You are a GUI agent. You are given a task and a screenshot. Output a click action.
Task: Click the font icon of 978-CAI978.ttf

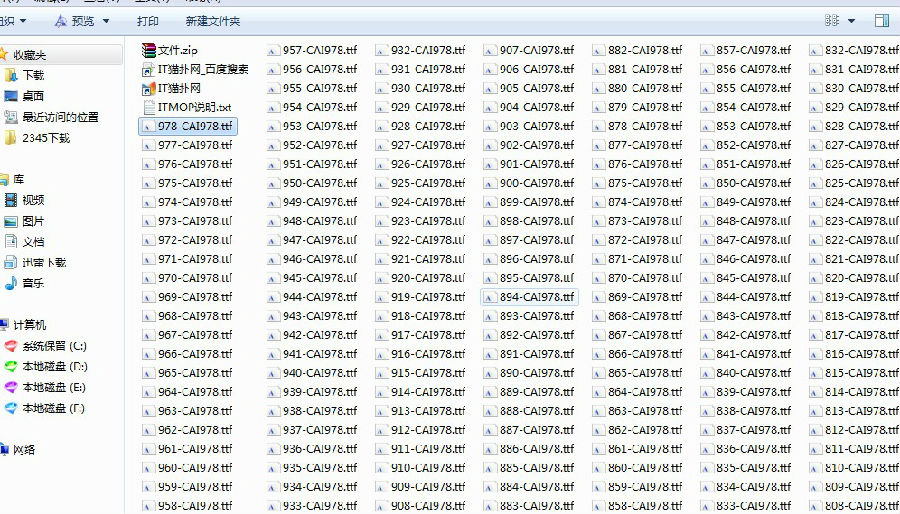click(x=149, y=126)
